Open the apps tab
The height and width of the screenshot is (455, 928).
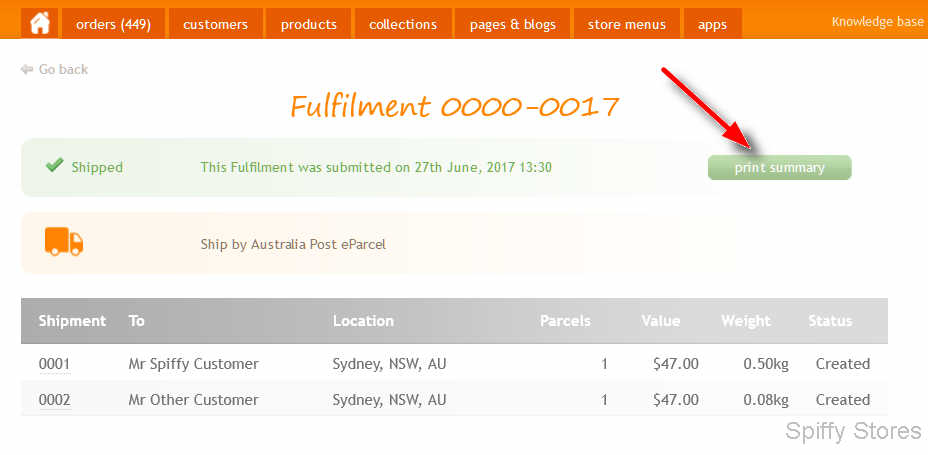(712, 24)
